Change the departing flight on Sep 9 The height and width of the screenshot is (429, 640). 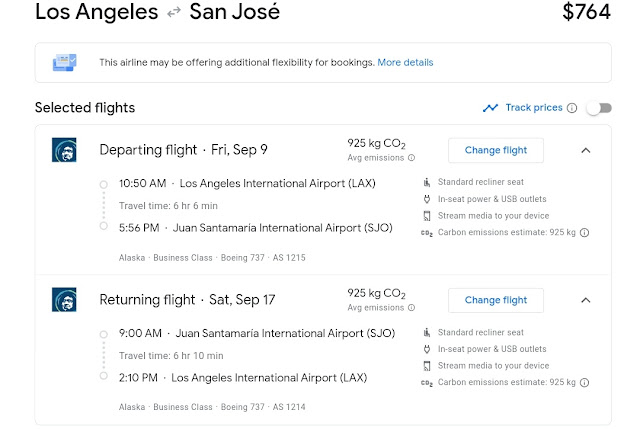point(495,150)
